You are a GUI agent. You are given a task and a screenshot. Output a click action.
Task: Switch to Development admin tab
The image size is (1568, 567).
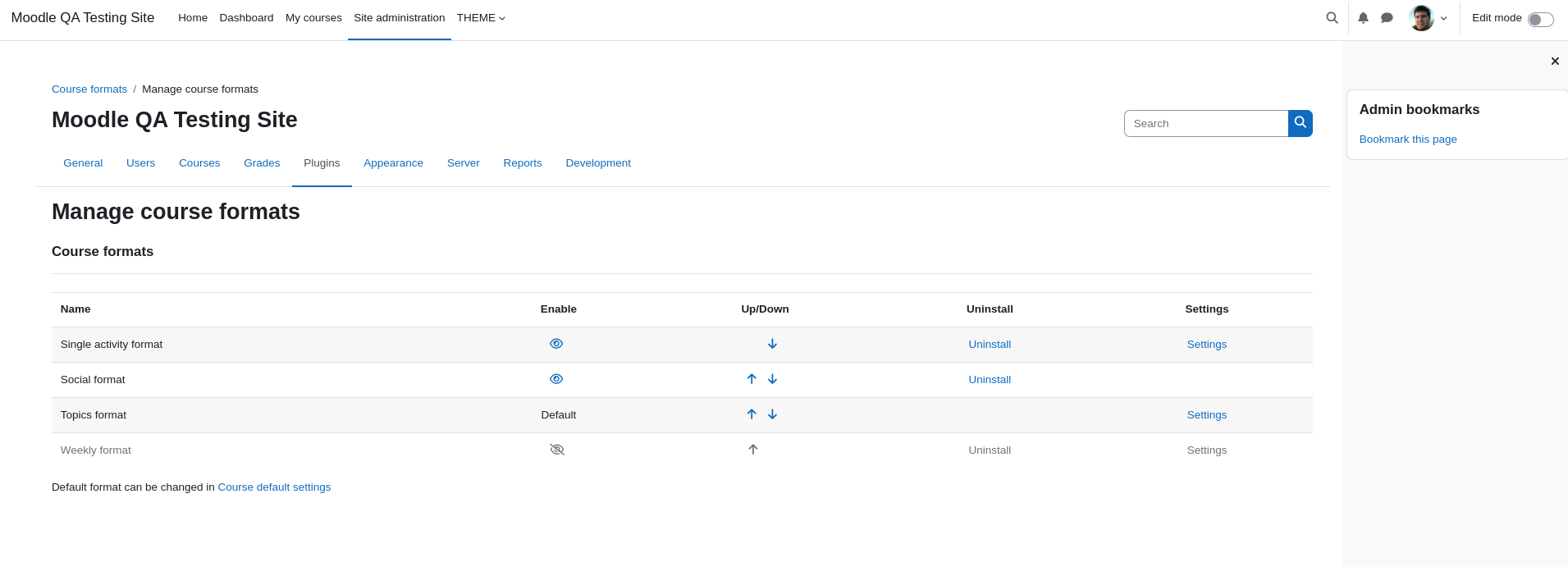coord(598,163)
